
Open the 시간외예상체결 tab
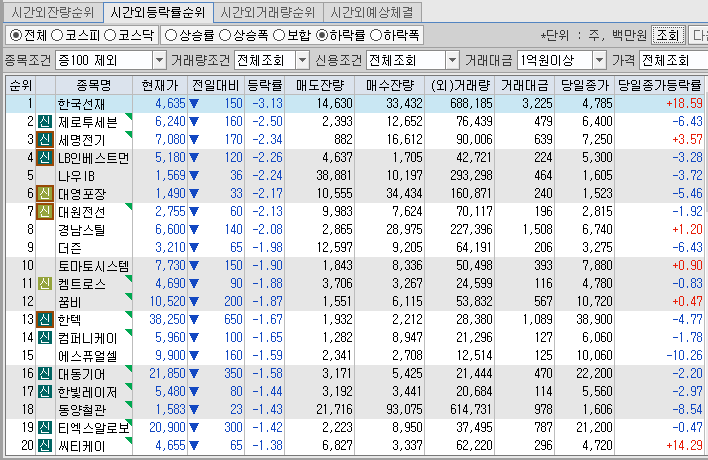coord(372,12)
